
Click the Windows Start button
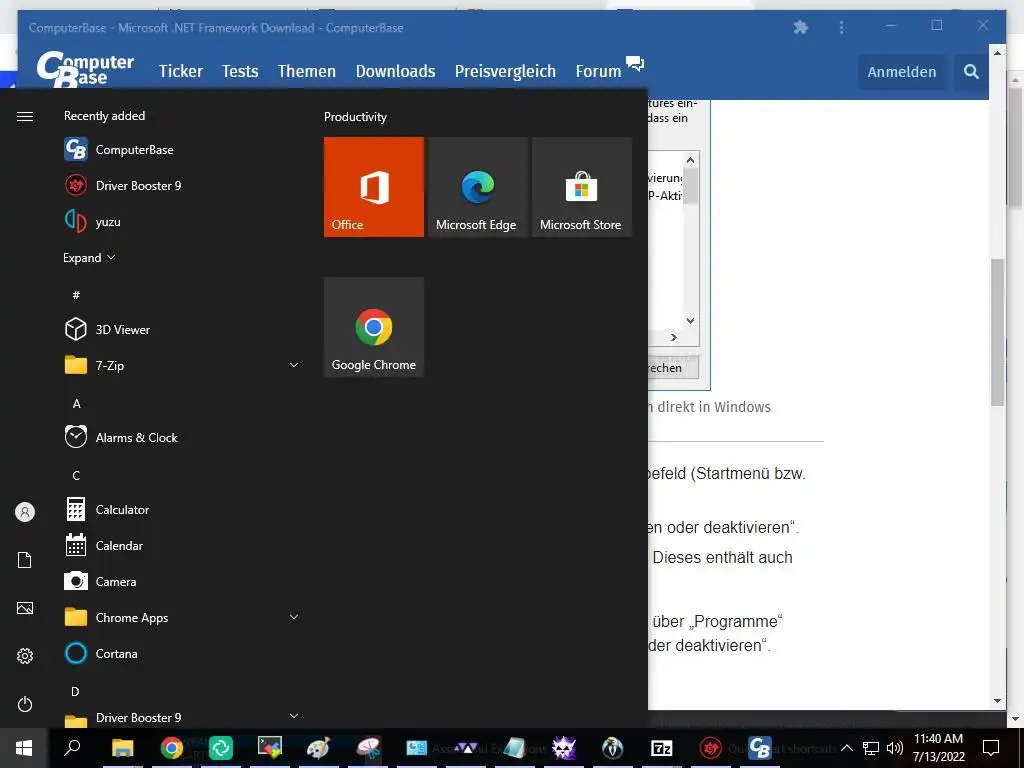(24, 748)
